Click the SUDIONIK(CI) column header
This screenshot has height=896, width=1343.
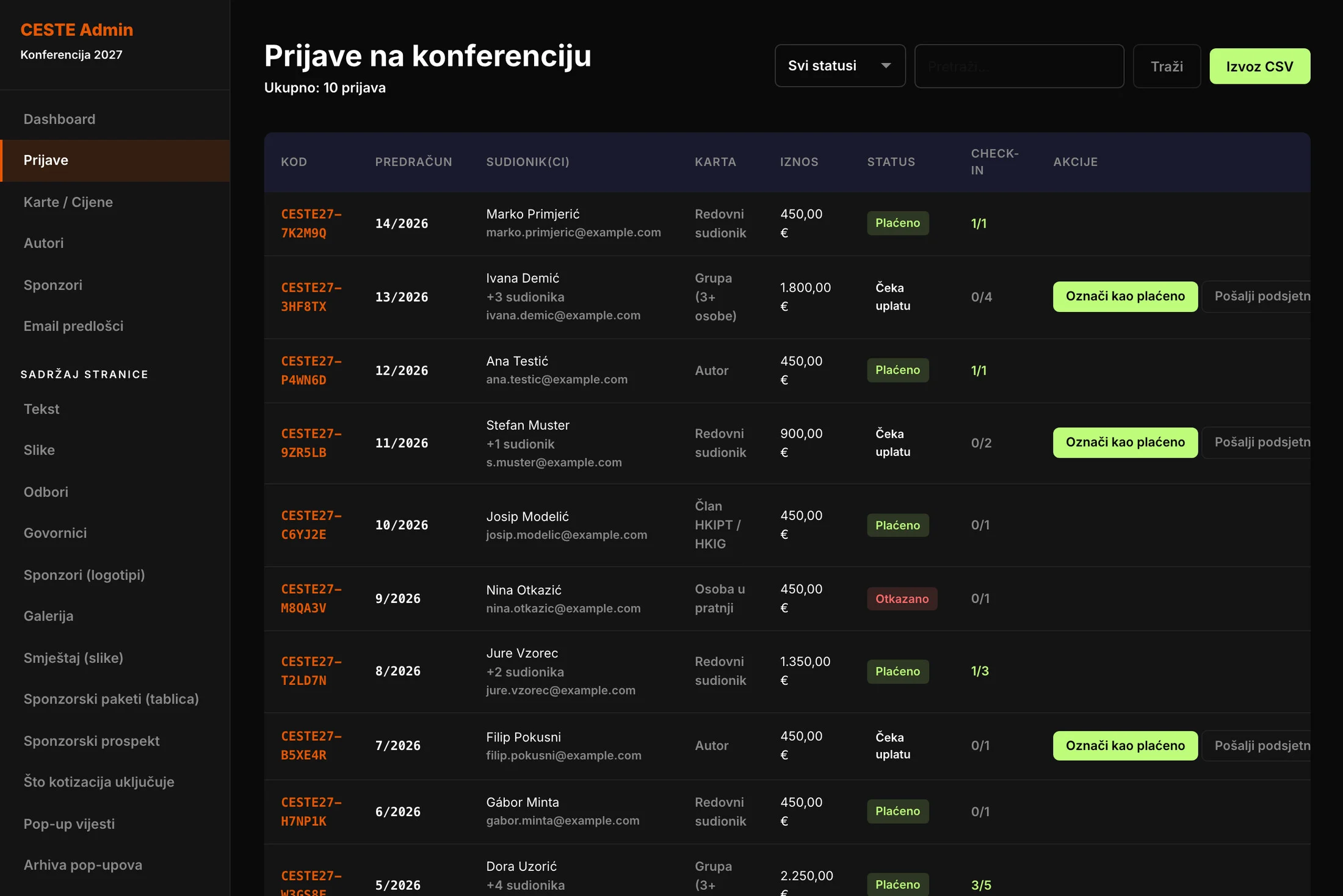point(527,162)
